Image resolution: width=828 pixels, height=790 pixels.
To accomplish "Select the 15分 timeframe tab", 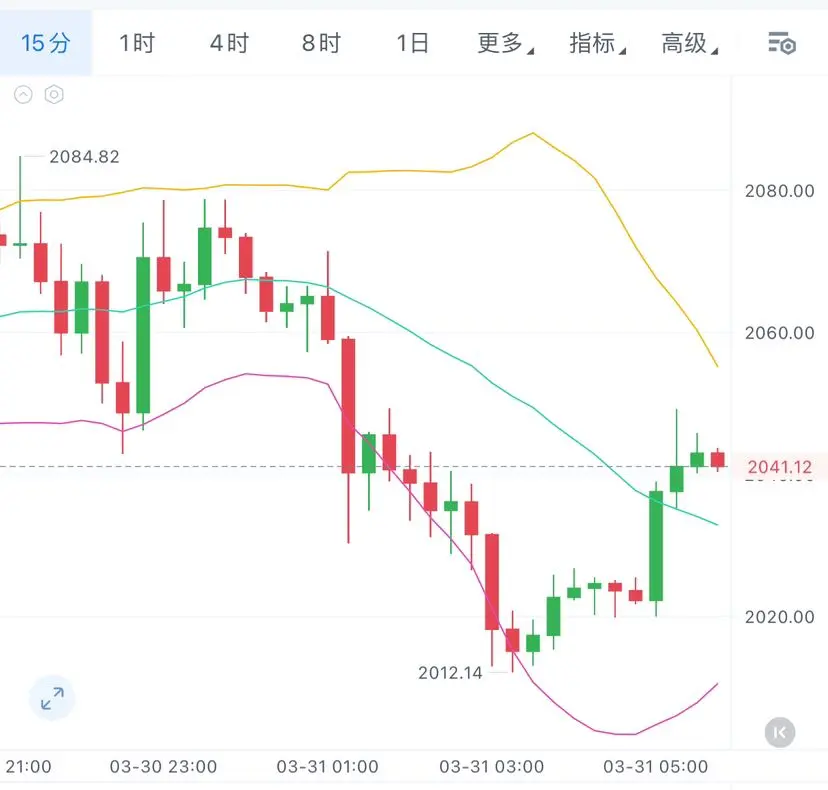I will click(46, 43).
